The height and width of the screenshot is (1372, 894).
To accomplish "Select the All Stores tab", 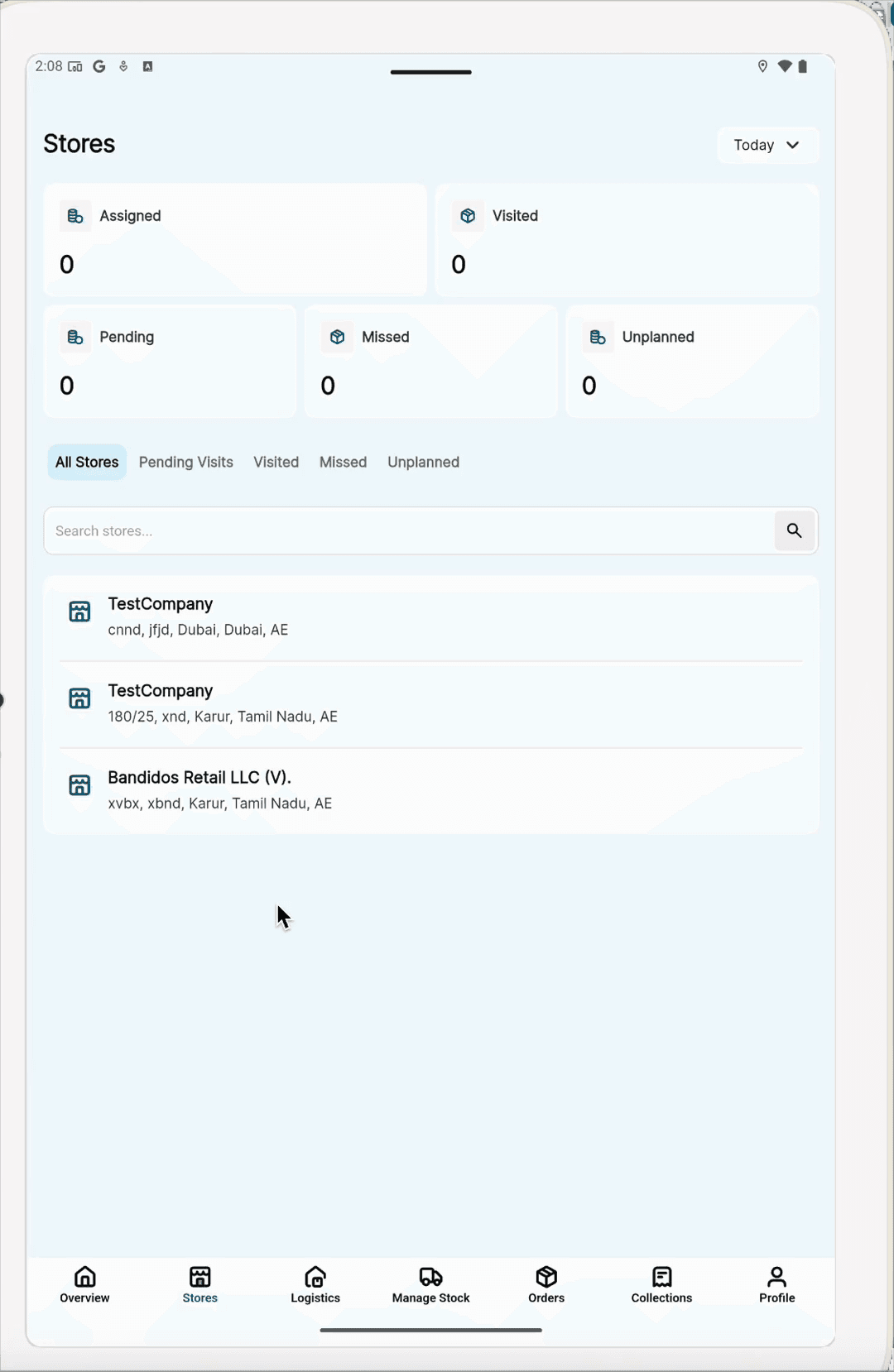I will (87, 462).
